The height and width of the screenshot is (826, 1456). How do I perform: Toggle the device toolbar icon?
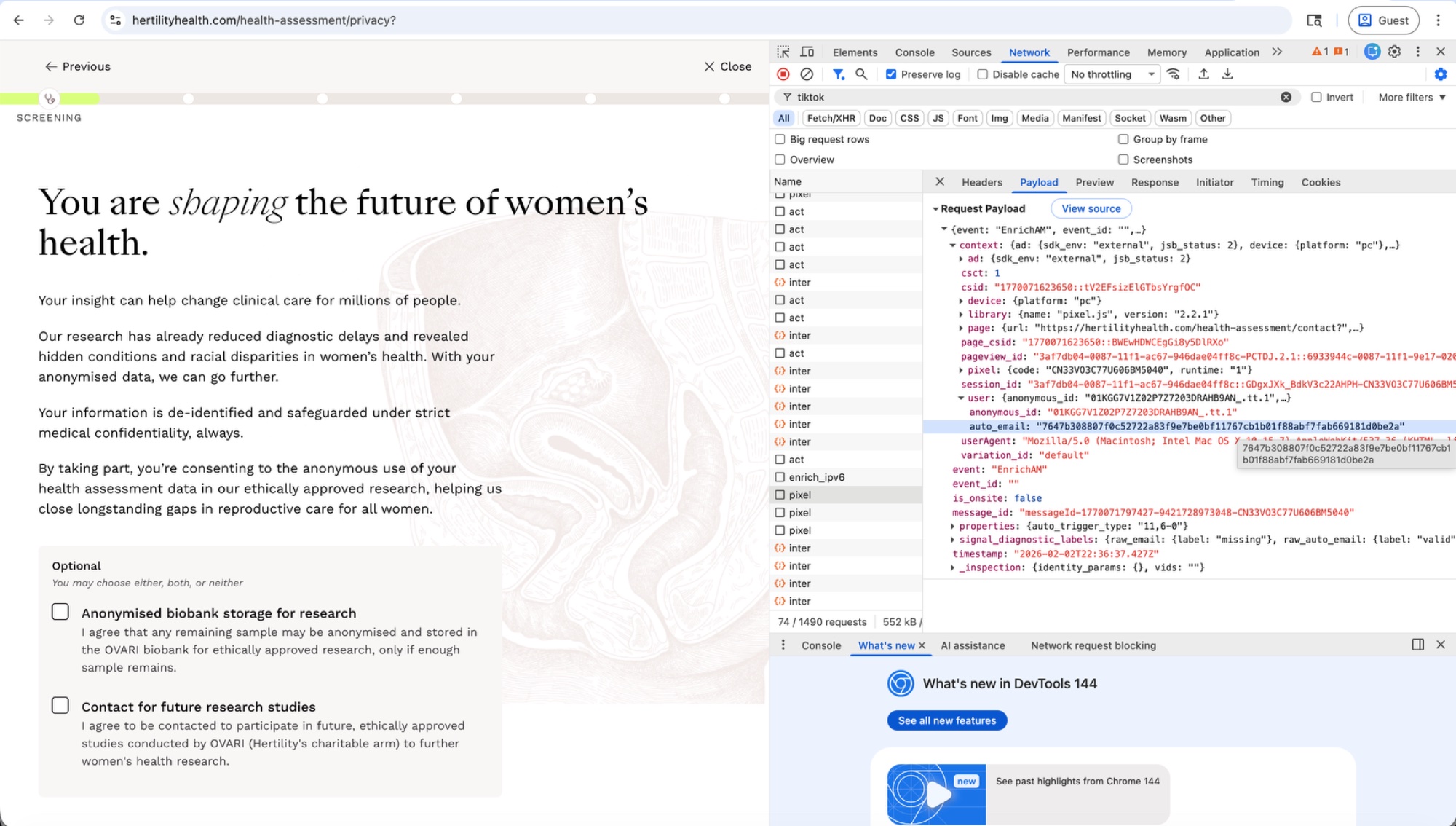(x=807, y=52)
